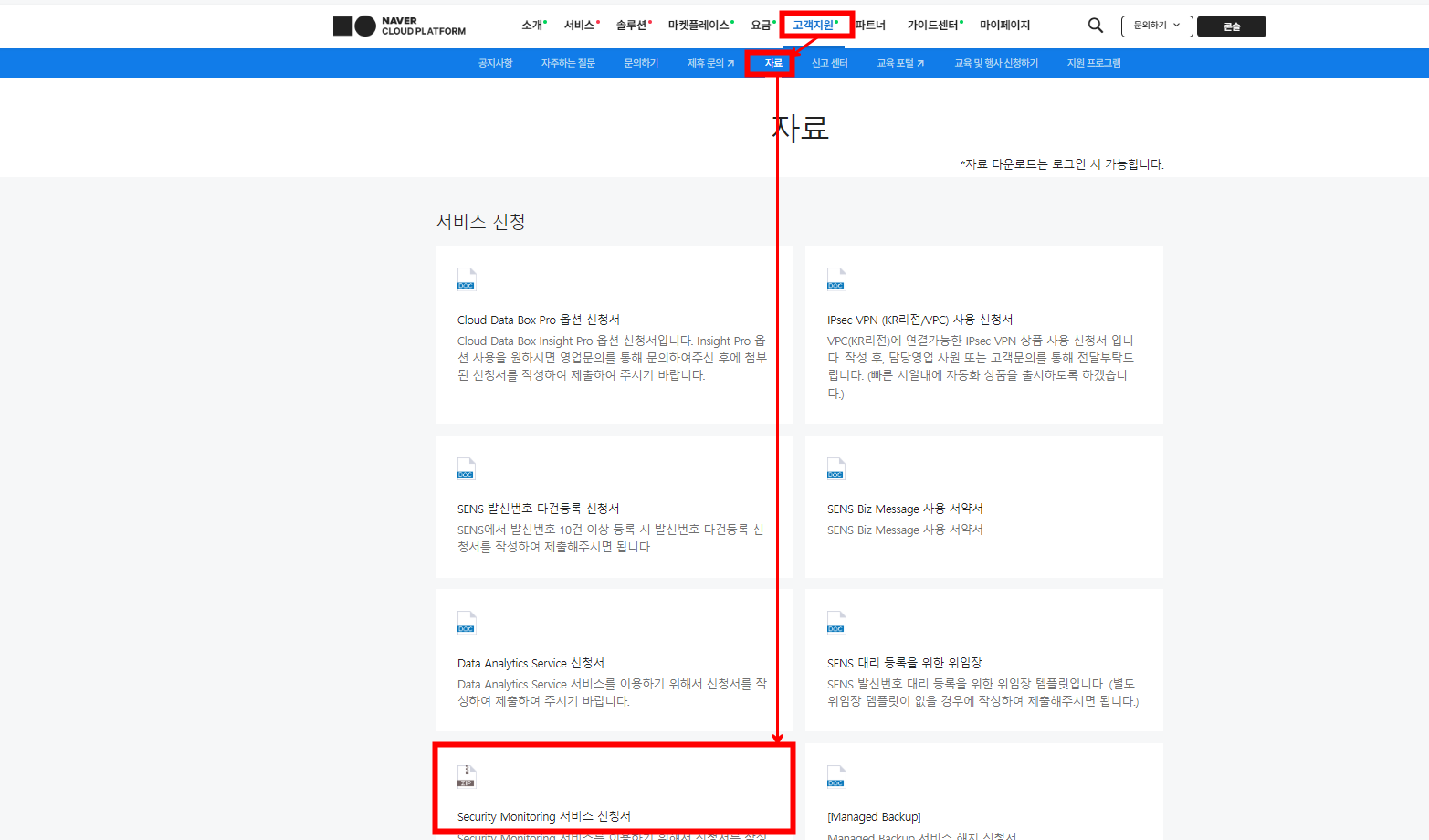Select the 자료 submenu tab
This screenshot has height=840, width=1429.
773,63
